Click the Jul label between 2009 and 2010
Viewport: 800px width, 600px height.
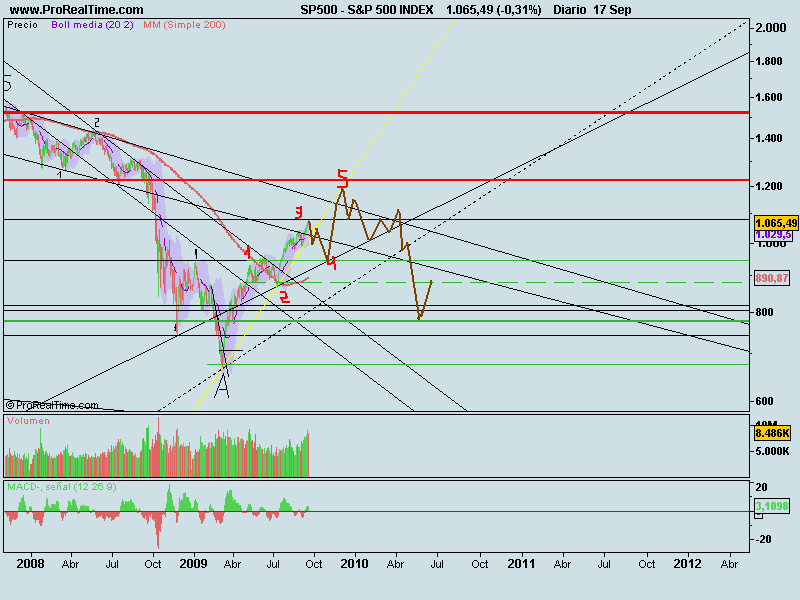coord(273,564)
